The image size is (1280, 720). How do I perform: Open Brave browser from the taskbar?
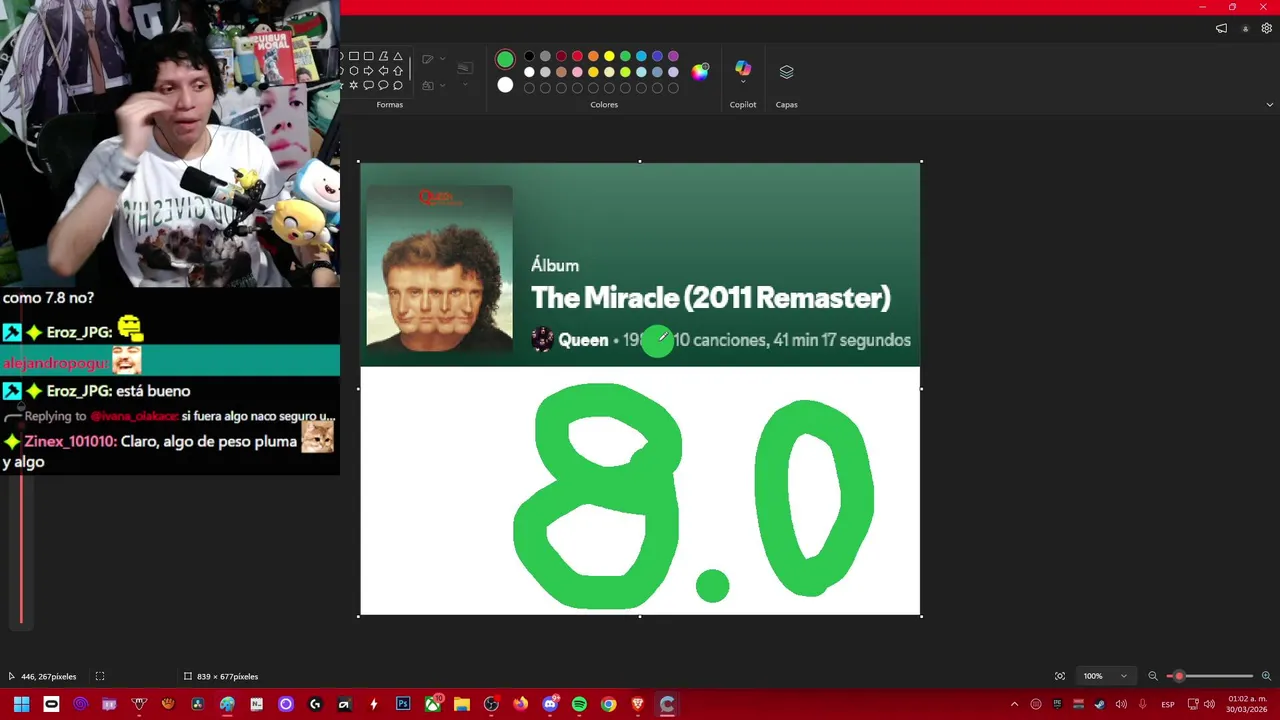637,704
